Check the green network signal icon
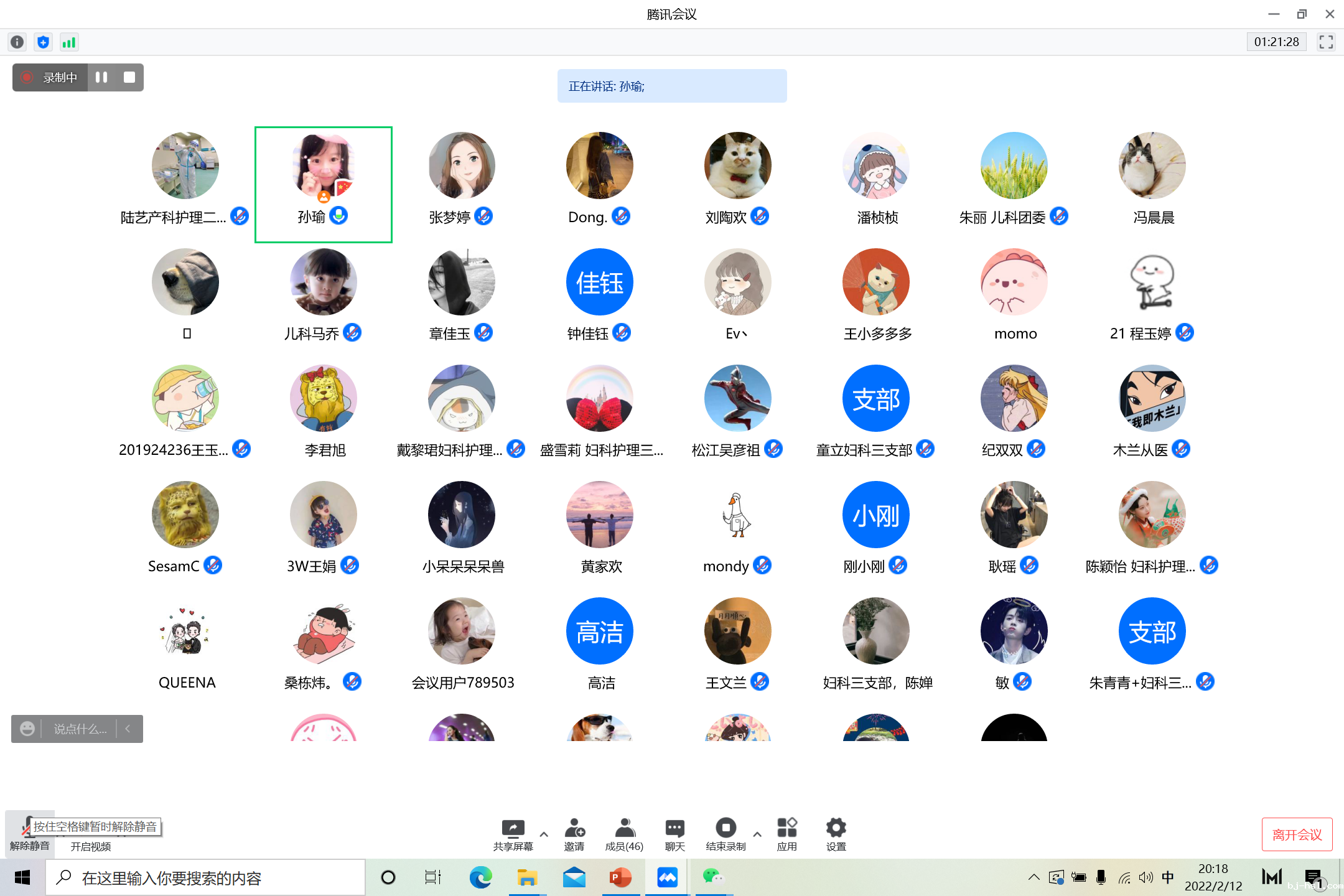 coord(68,42)
